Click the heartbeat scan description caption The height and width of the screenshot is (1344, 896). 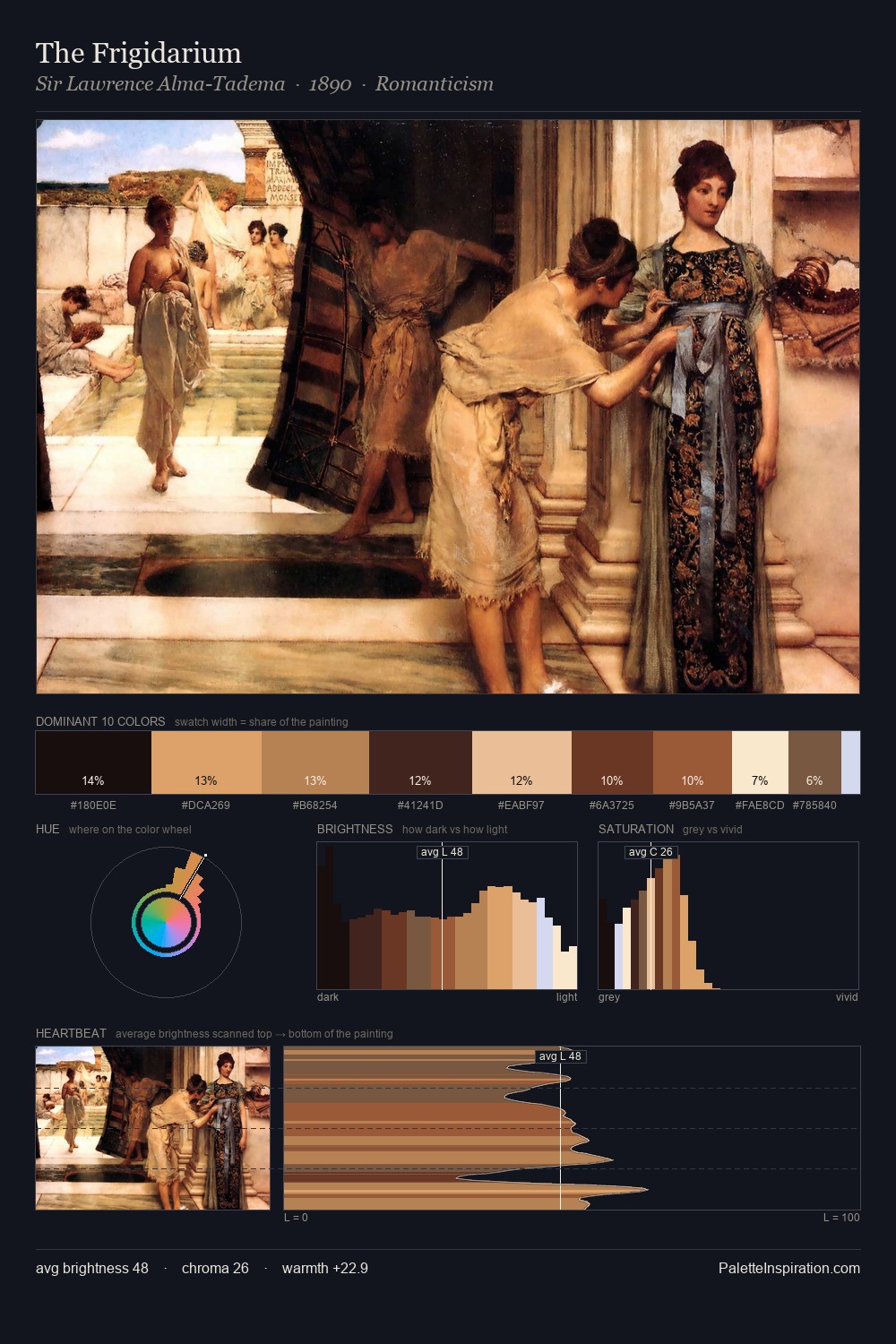point(254,1034)
